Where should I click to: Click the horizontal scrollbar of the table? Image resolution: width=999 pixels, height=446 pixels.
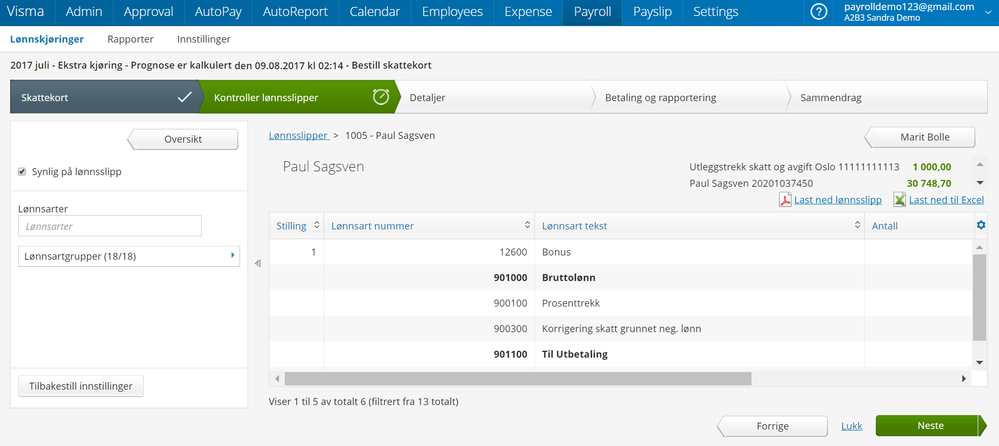tap(517, 379)
